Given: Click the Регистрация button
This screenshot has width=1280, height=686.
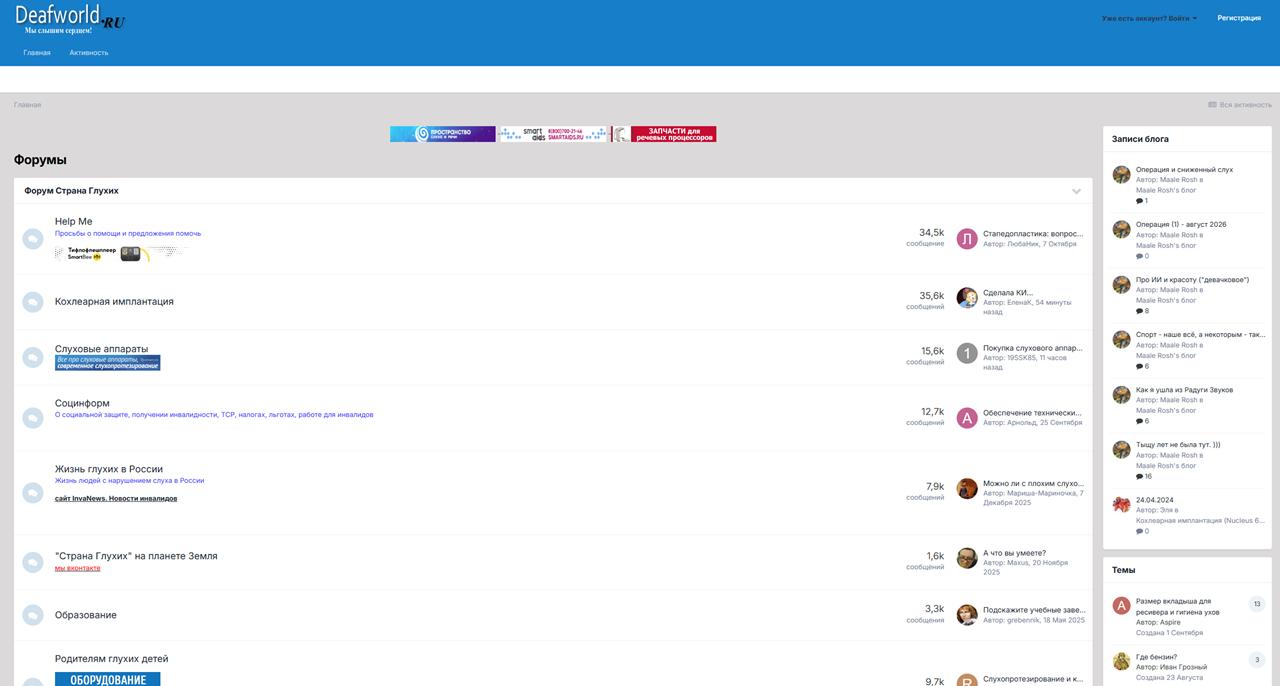Looking at the screenshot, I should pos(1239,18).
